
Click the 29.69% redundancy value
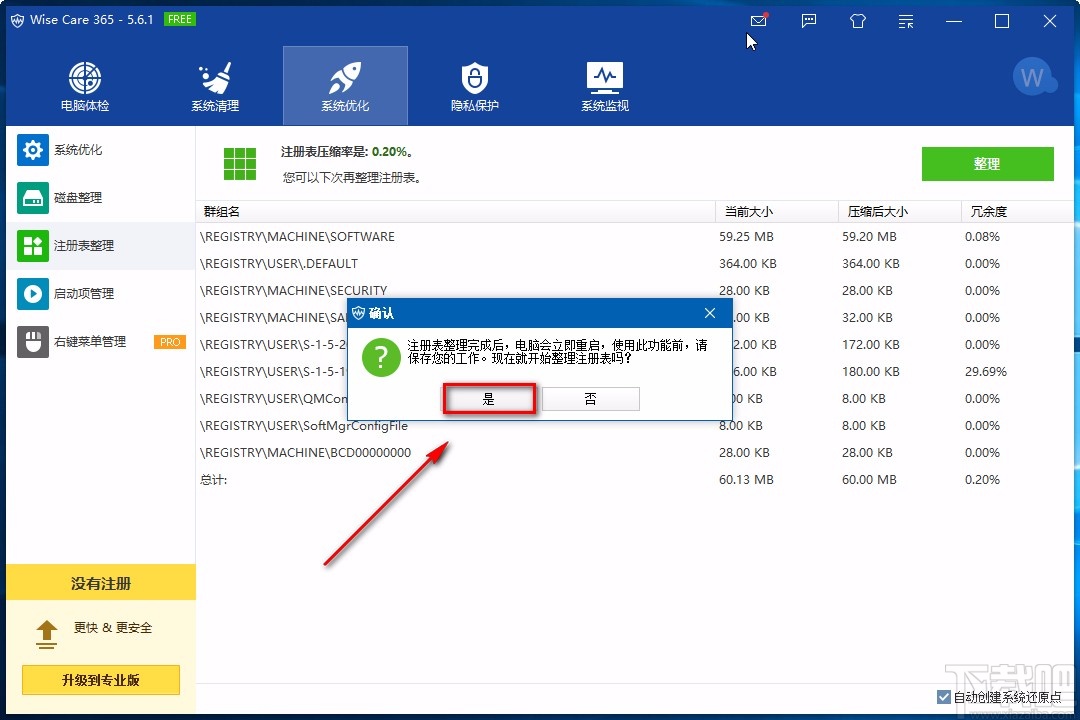[x=986, y=371]
